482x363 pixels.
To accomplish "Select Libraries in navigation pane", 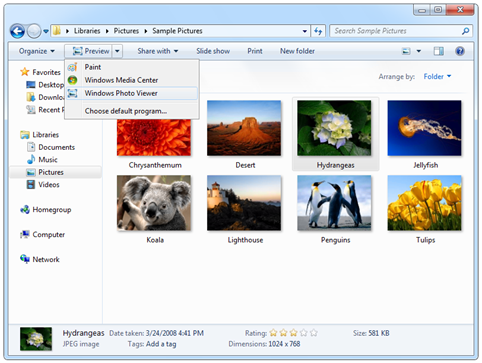I will (x=45, y=135).
